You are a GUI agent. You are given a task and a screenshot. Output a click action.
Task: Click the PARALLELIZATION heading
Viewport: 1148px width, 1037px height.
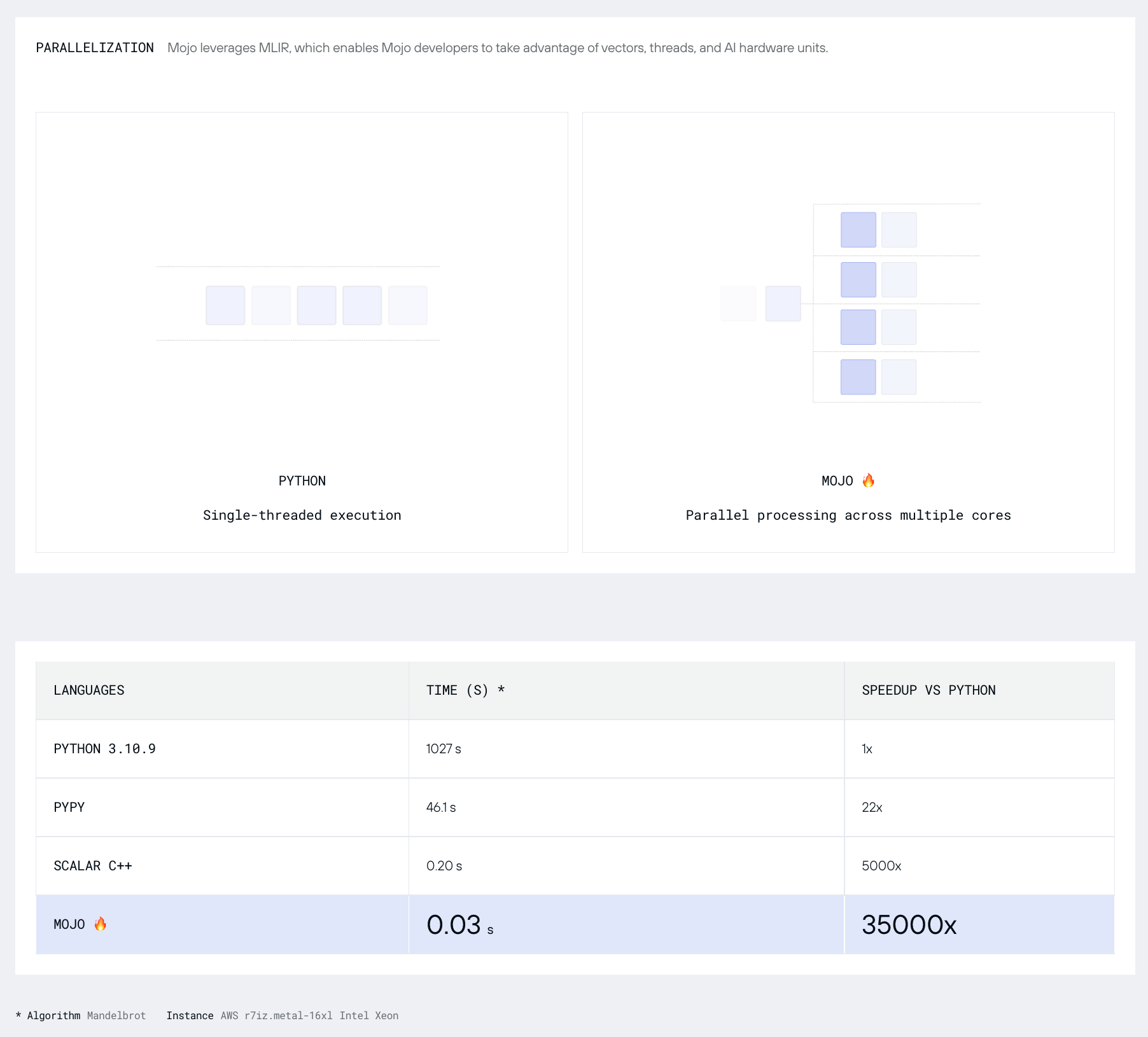(95, 48)
